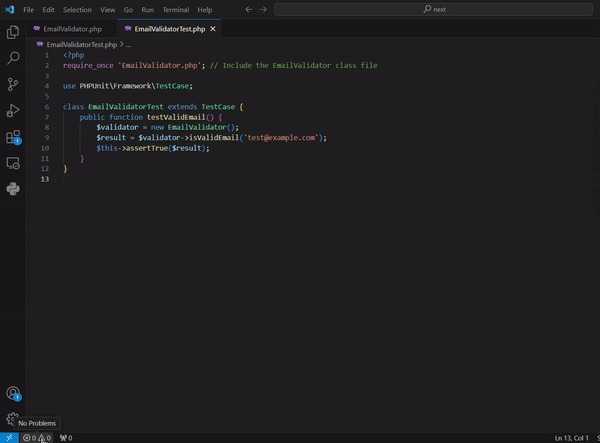Viewport: 600px width, 443px height.
Task: Click Ln 13, Col 1 in status bar
Action: 571,438
